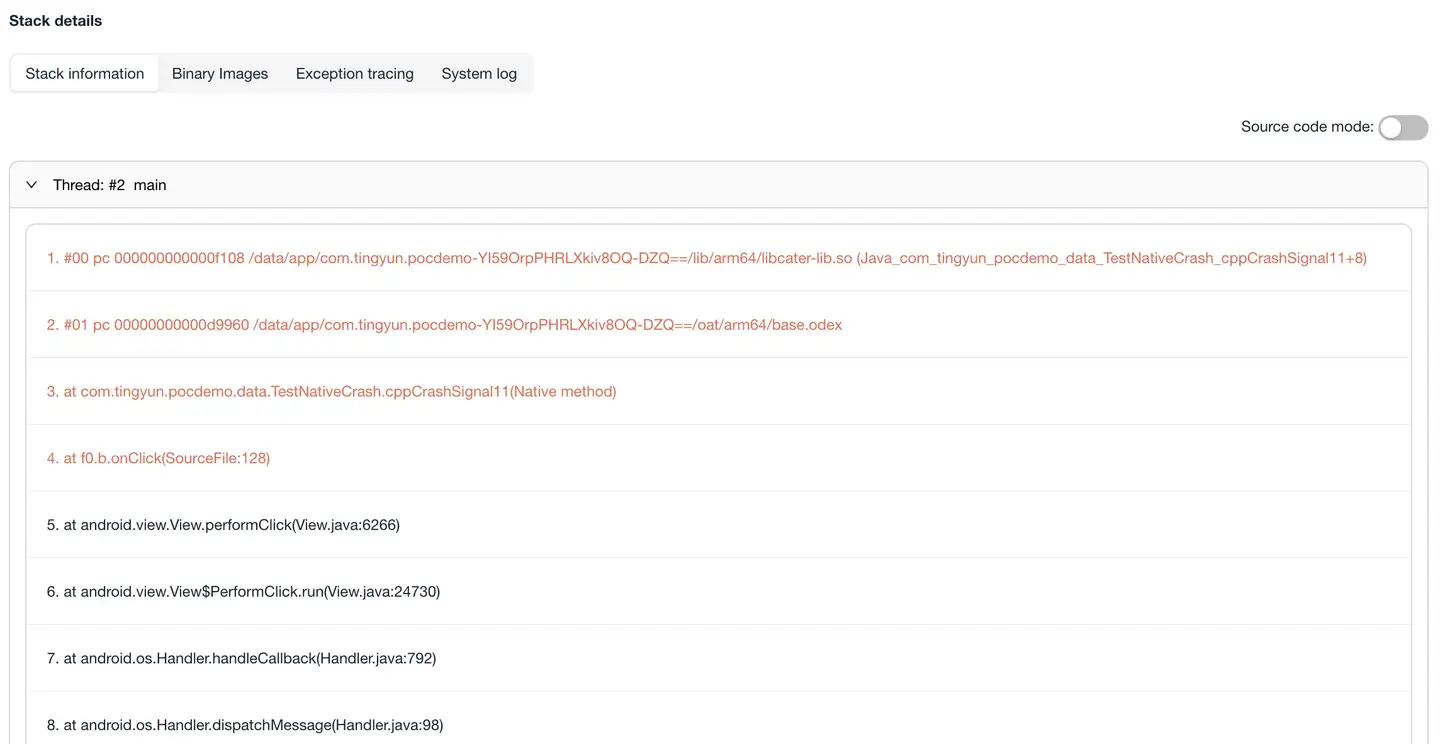
Task: Select the Stack information tab
Action: (85, 74)
